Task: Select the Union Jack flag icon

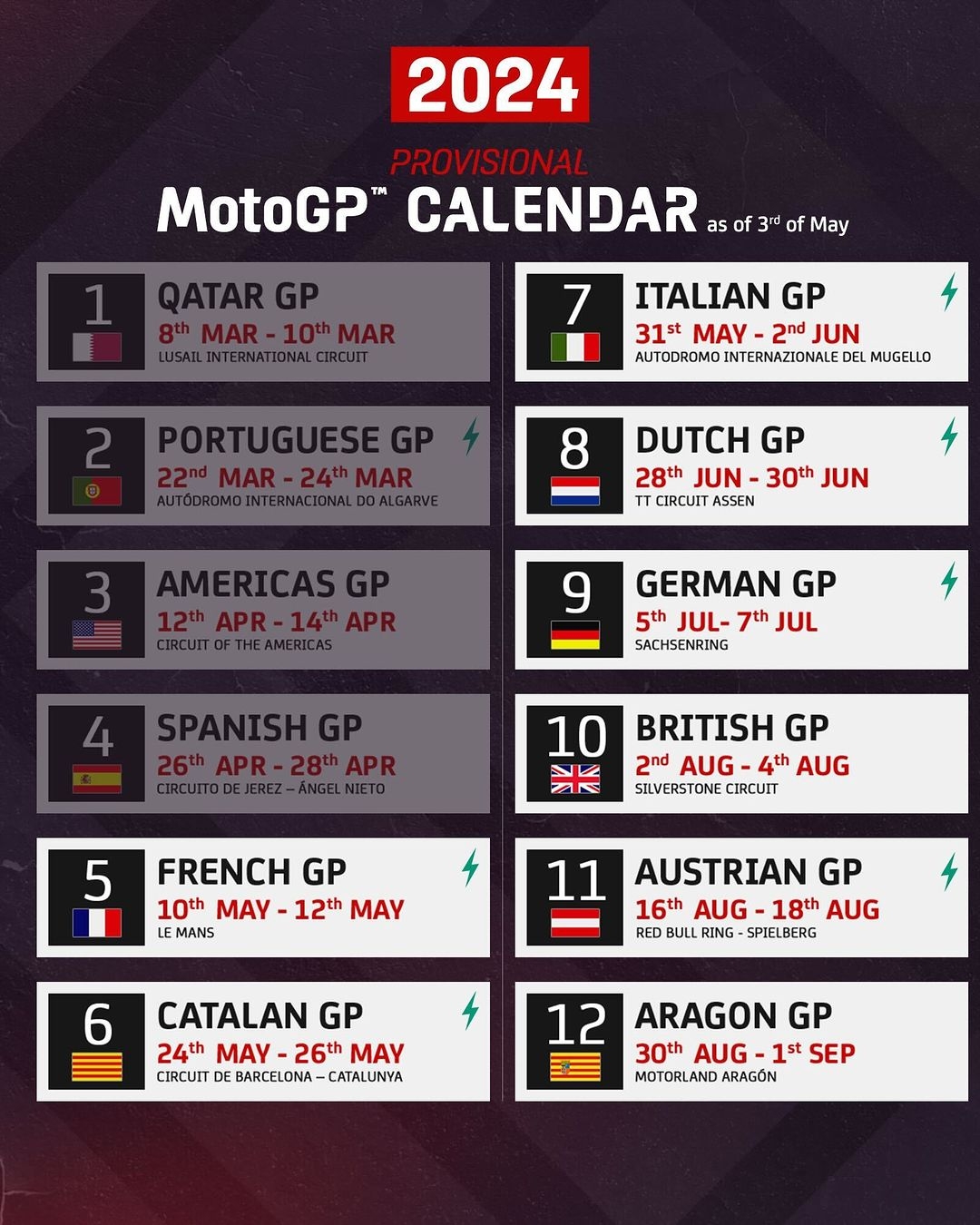Action: tap(575, 779)
